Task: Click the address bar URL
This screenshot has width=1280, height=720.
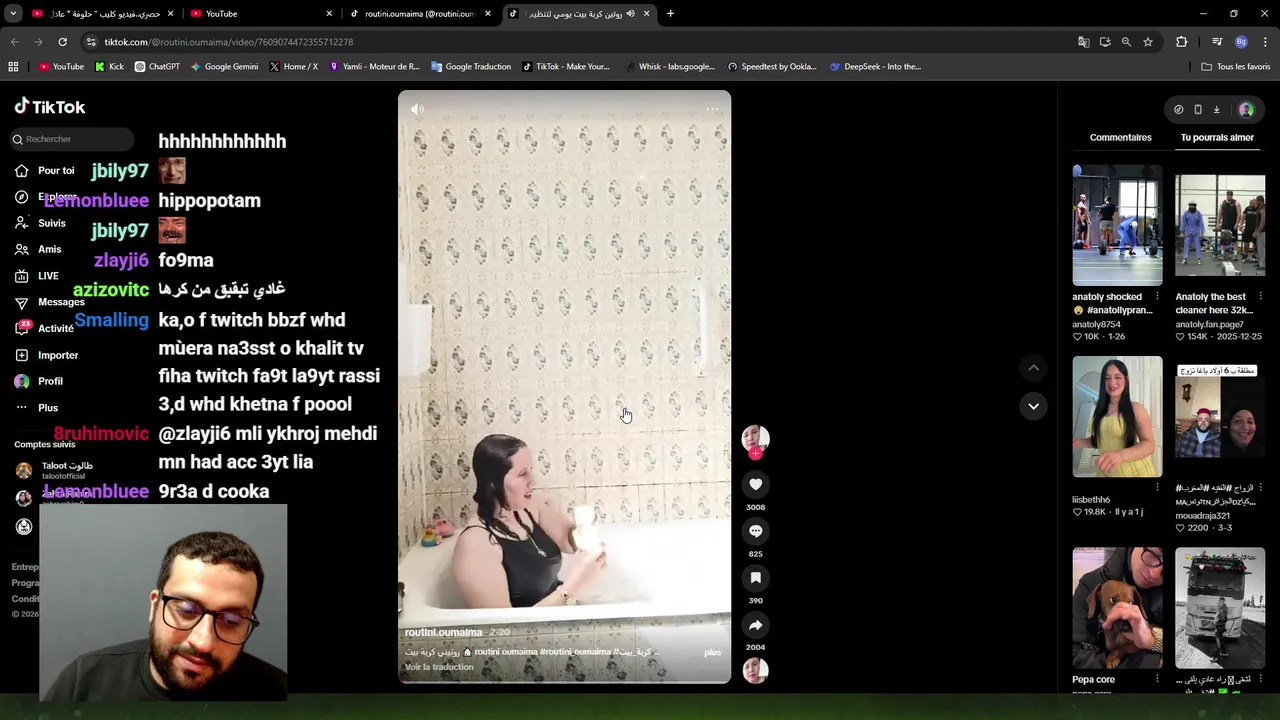Action: tap(229, 42)
